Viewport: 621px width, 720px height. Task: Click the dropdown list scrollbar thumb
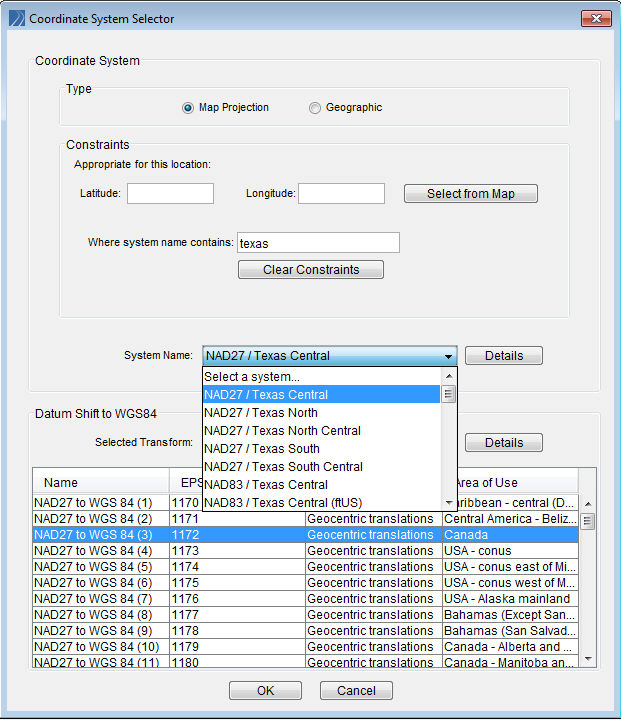[449, 394]
